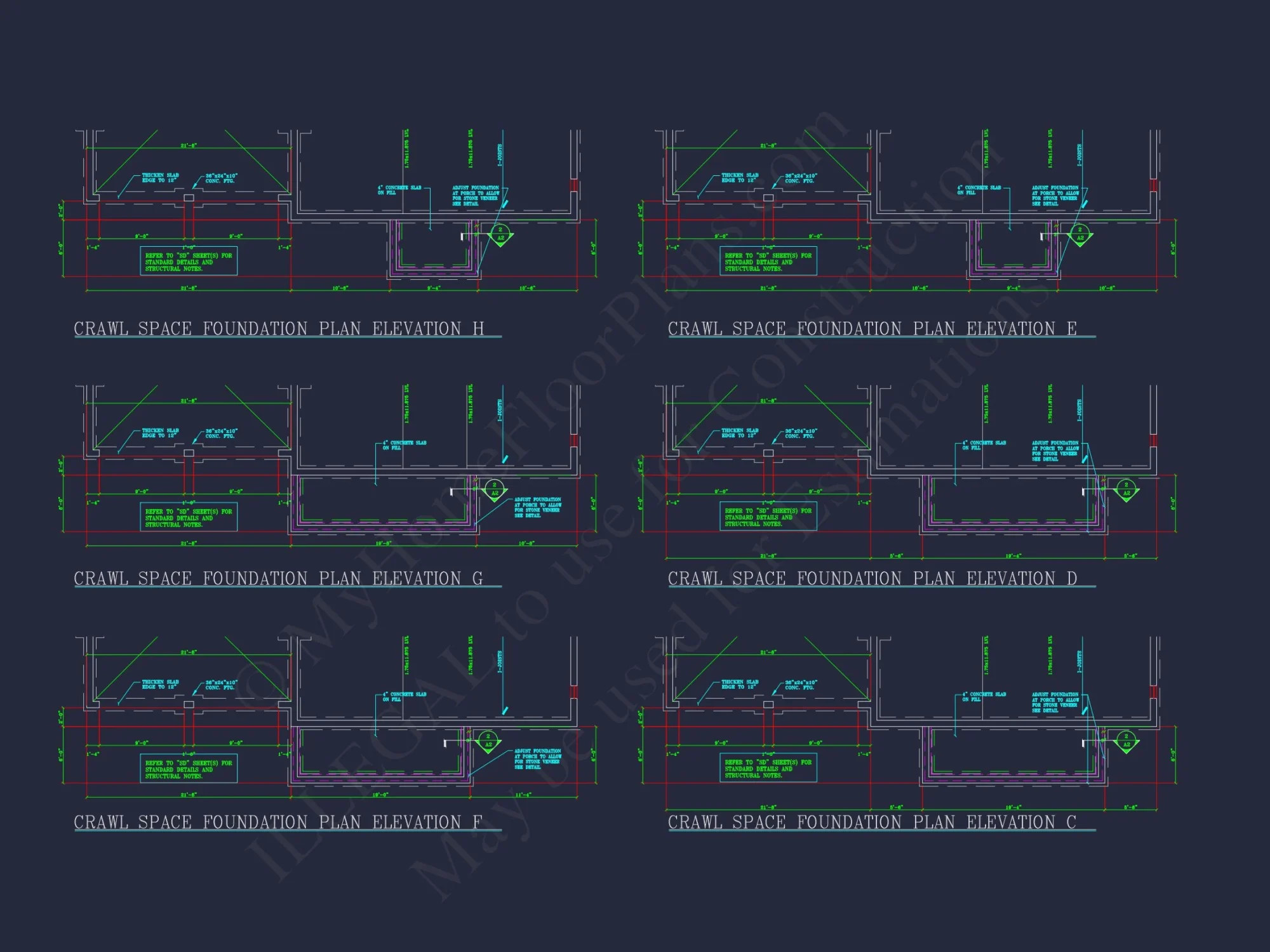Image resolution: width=1270 pixels, height=952 pixels.
Task: Select the 2/A2 section marker in Elevation G
Action: click(495, 489)
